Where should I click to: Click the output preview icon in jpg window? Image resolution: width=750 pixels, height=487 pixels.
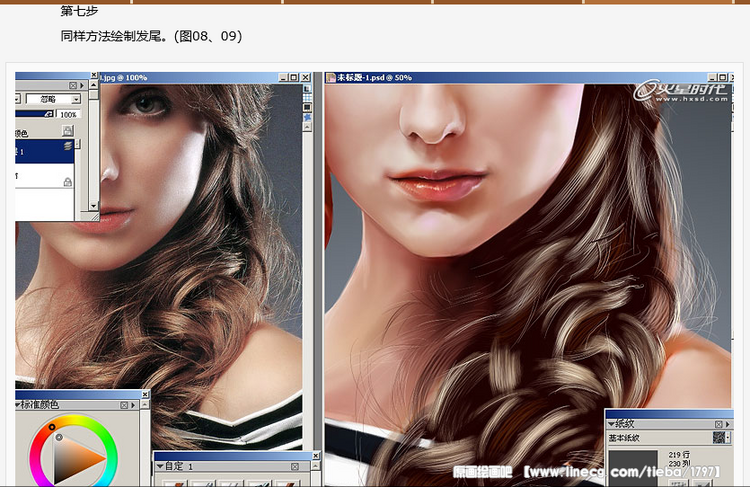click(307, 107)
